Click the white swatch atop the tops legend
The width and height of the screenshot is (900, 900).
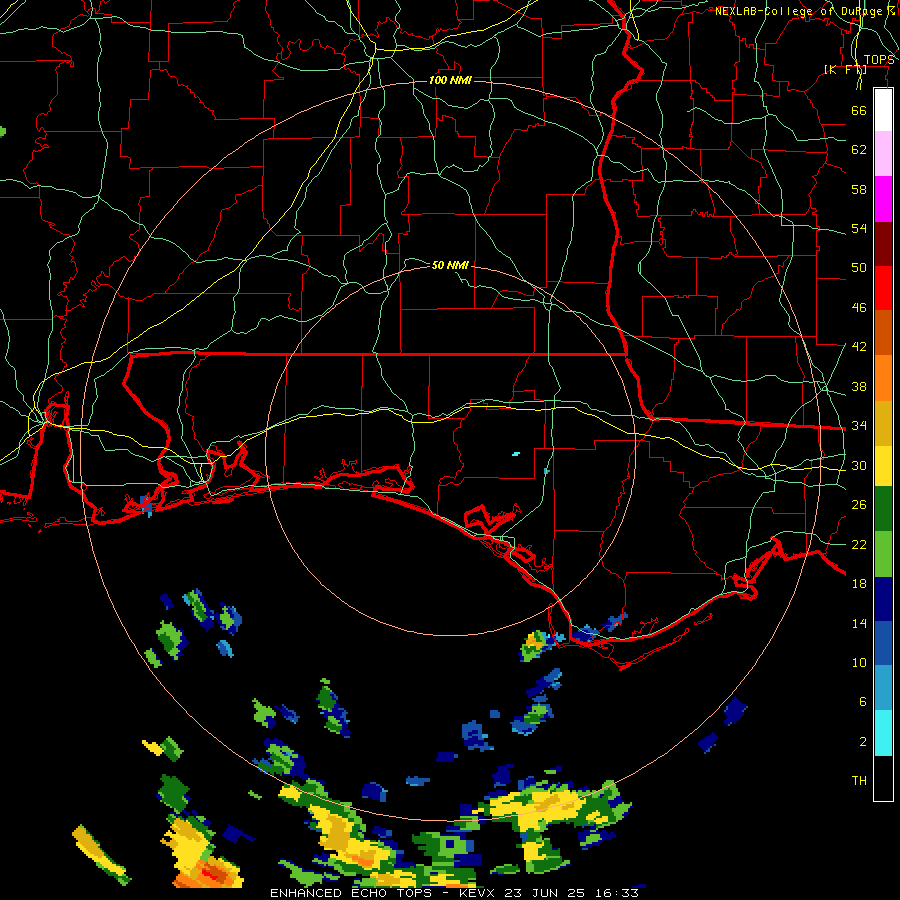[x=883, y=110]
